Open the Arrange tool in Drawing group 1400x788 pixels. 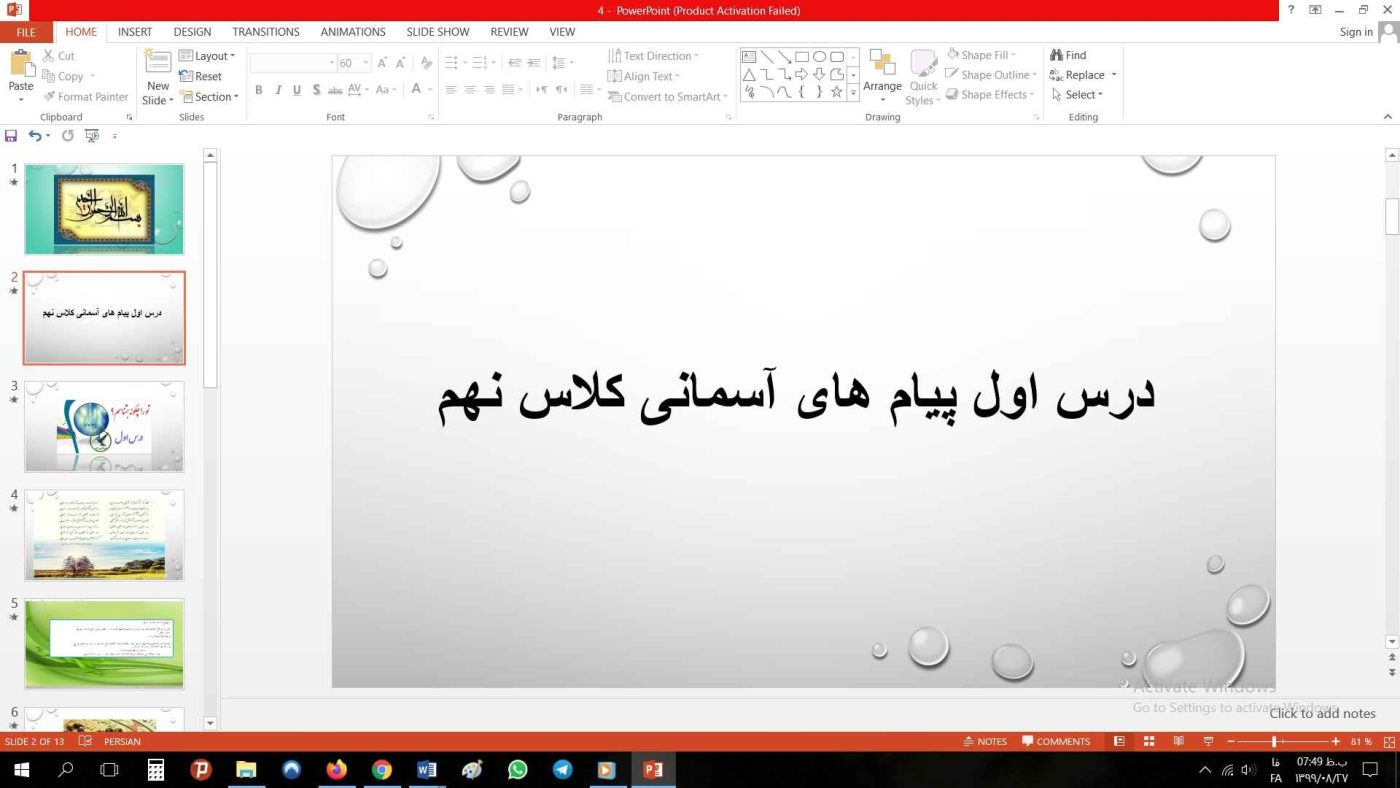882,76
